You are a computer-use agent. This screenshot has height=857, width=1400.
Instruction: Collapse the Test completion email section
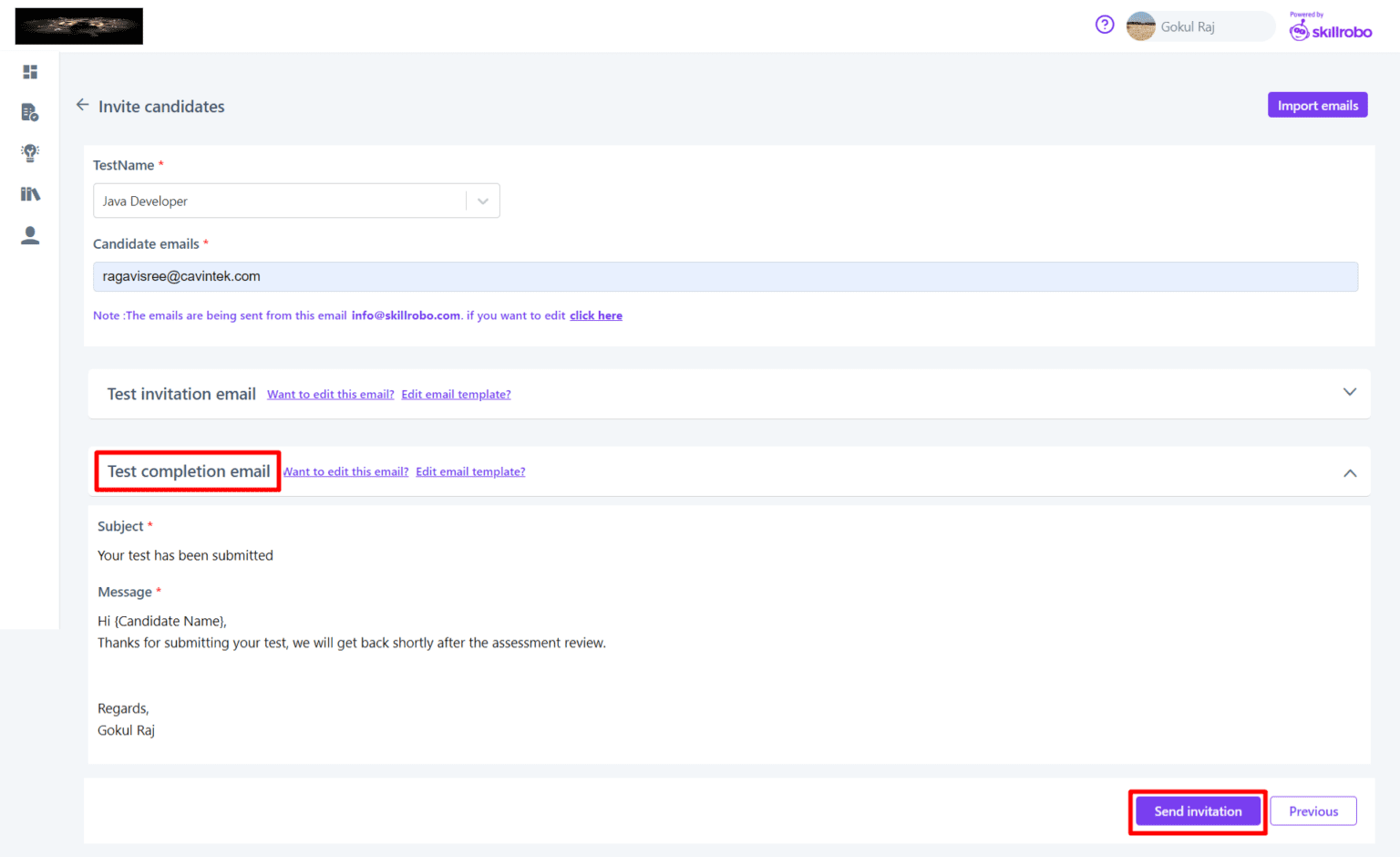pos(1349,472)
